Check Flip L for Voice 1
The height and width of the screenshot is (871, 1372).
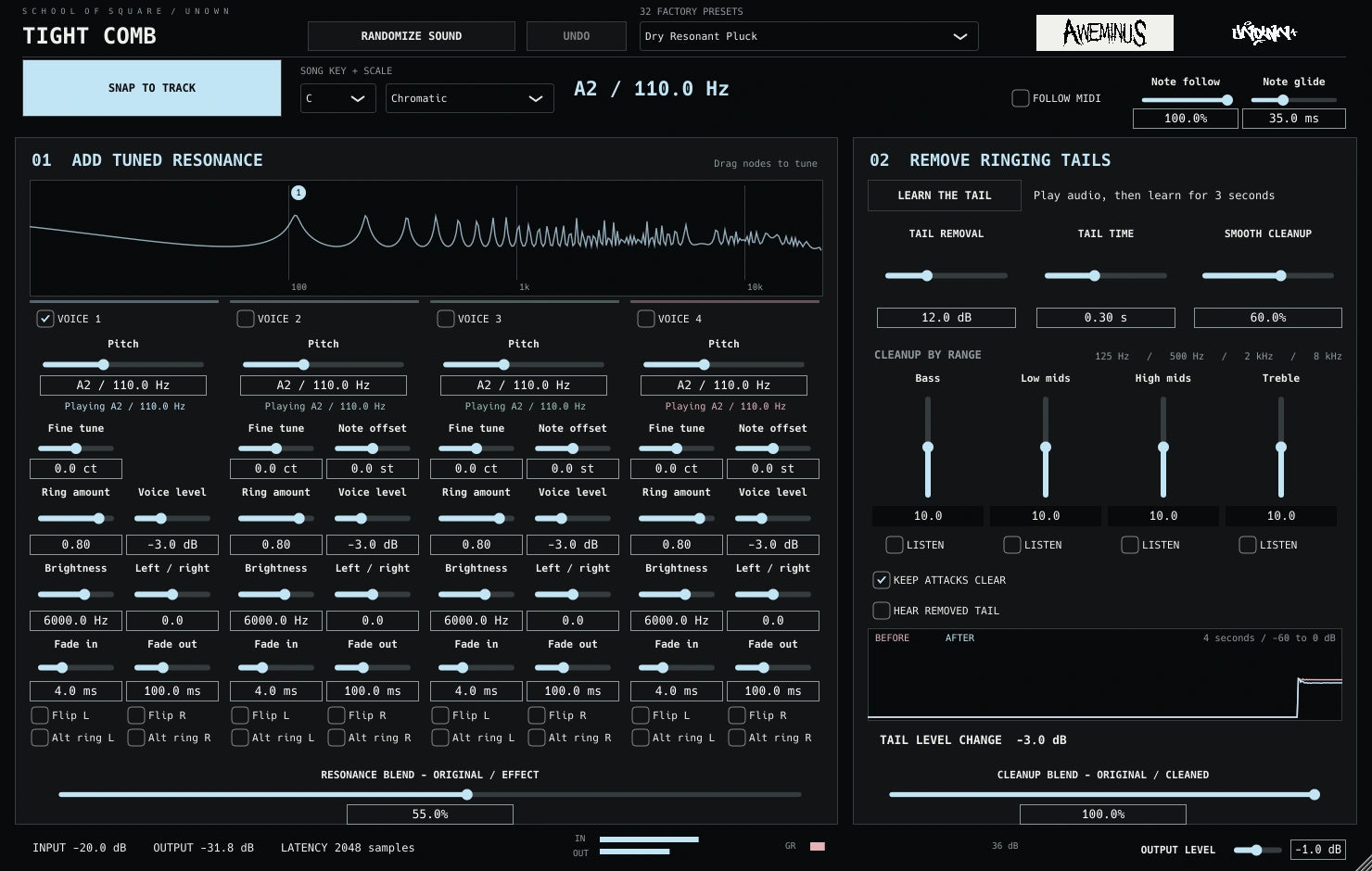[40, 715]
